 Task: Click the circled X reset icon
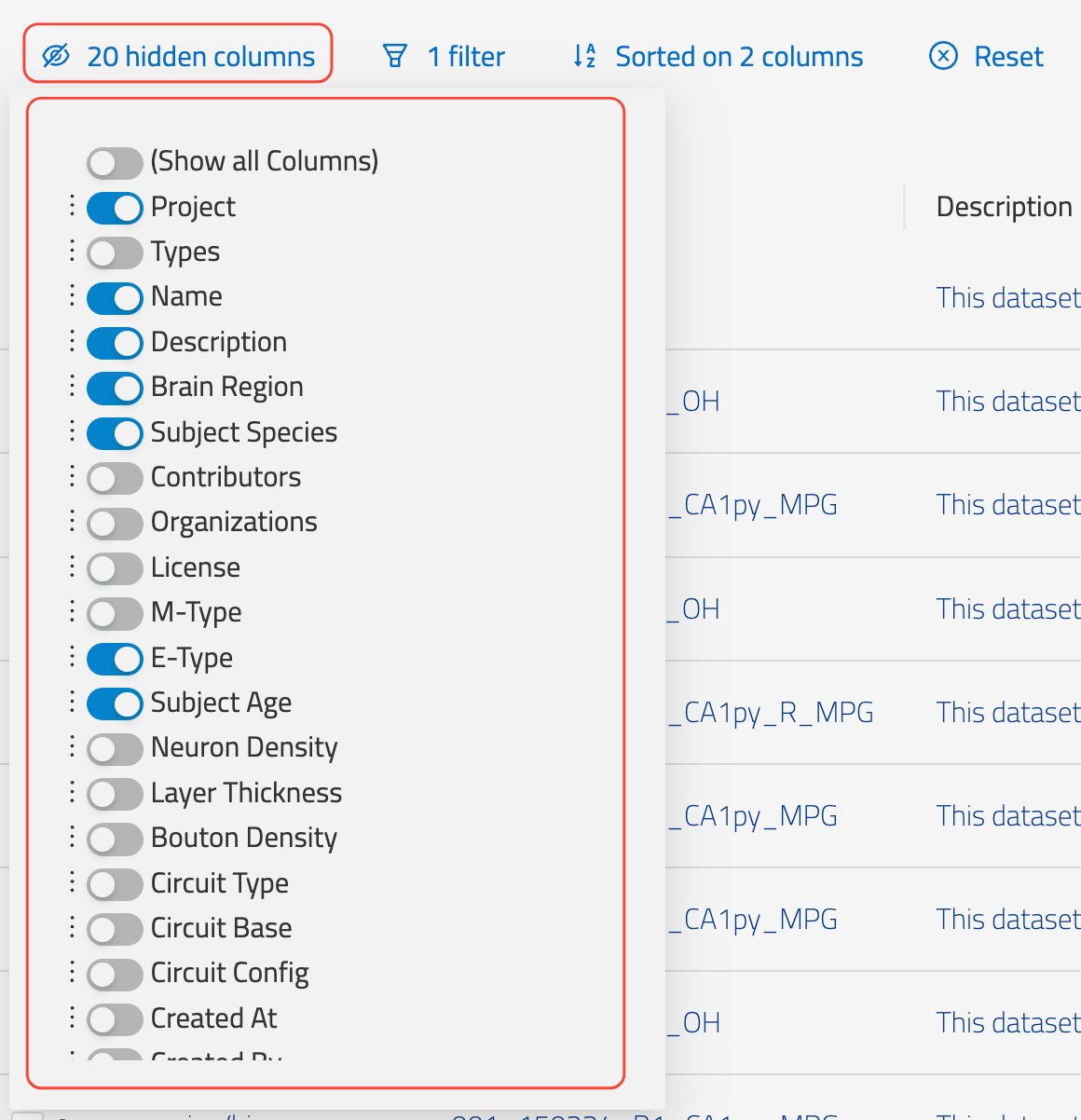(x=943, y=56)
